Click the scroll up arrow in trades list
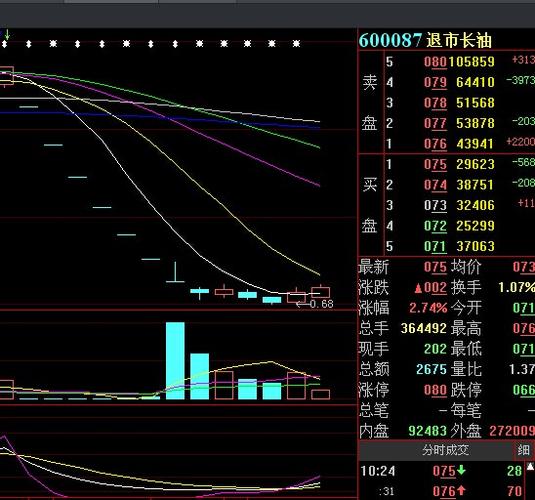The height and width of the screenshot is (500, 535). [x=531, y=467]
